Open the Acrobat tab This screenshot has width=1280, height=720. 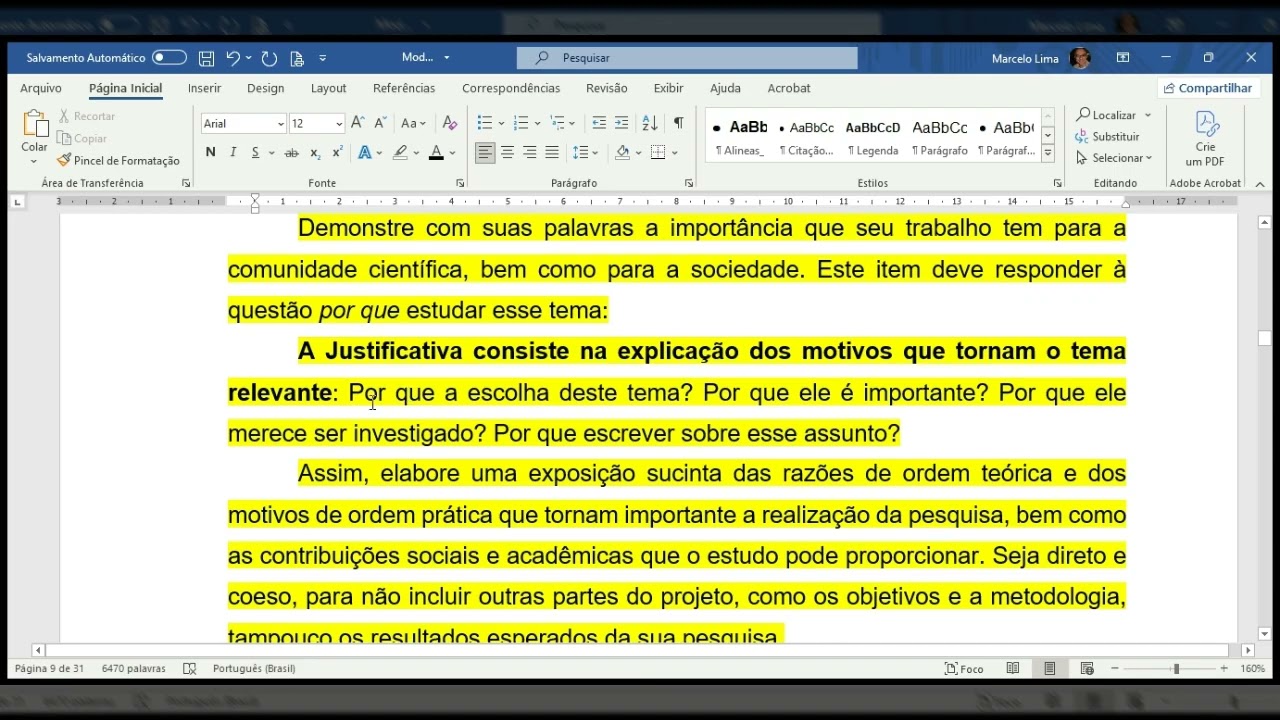tap(789, 88)
